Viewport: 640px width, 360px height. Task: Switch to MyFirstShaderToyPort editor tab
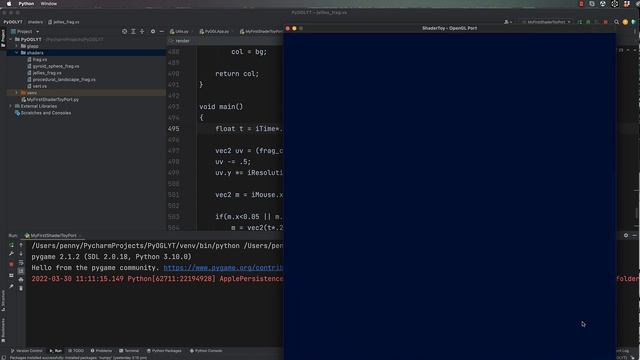(261, 31)
